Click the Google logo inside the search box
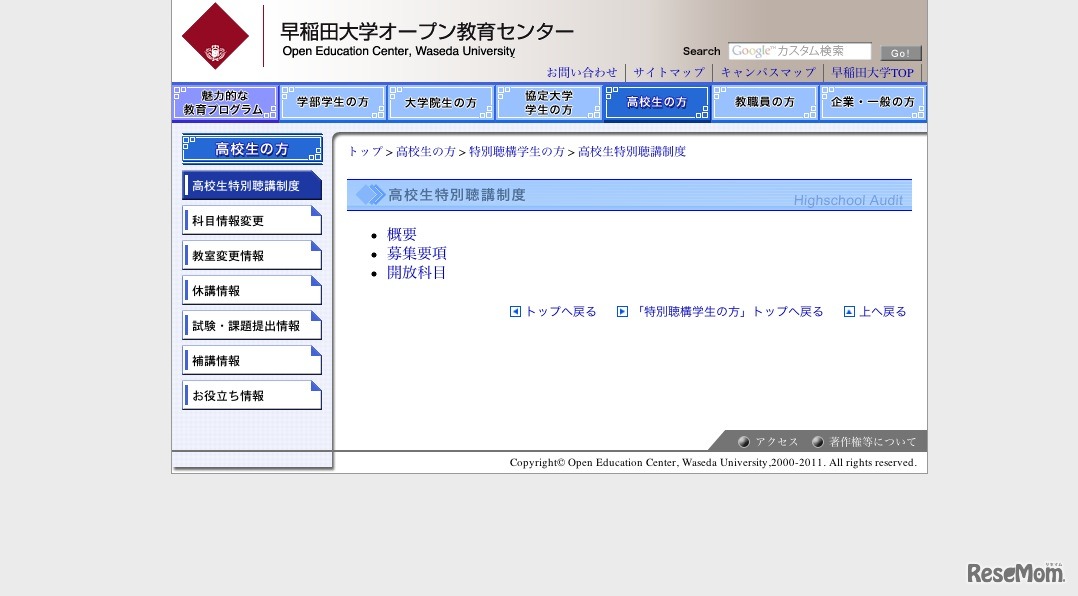Viewport: 1078px width, 596px height. pyautogui.click(x=752, y=51)
